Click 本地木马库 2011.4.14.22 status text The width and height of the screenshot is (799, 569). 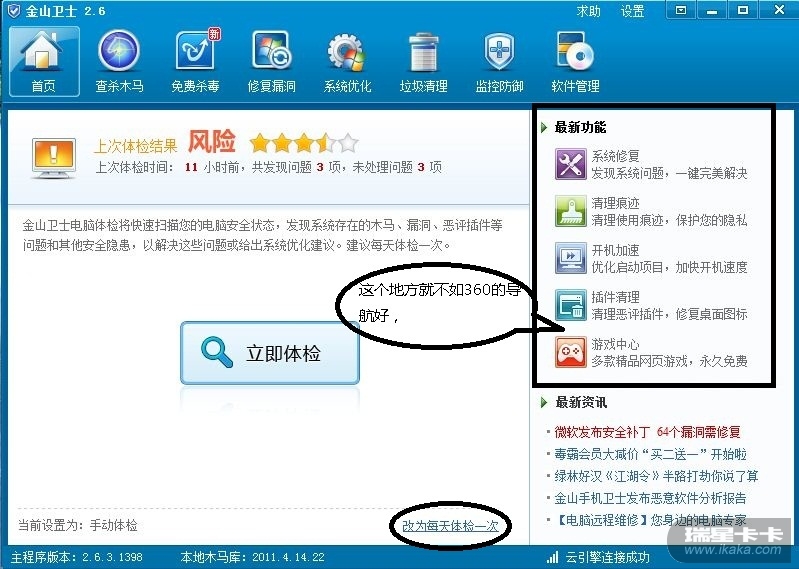[252, 557]
